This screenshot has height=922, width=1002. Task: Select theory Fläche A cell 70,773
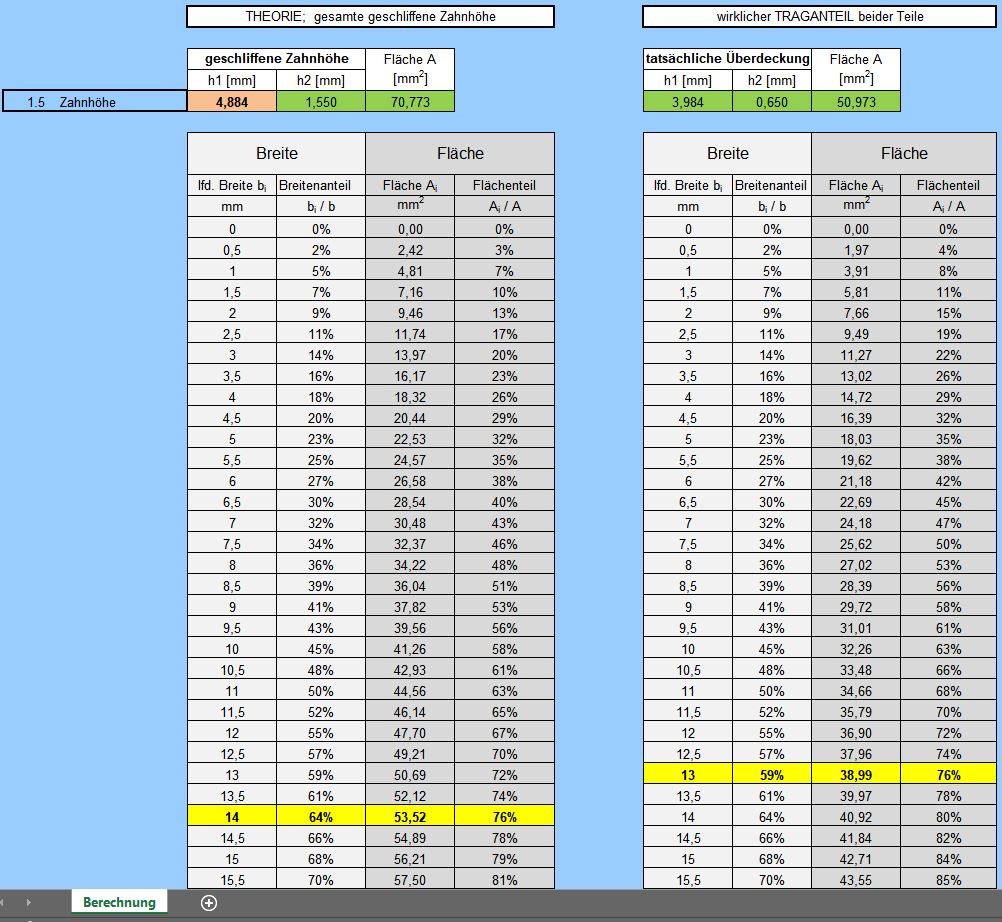[x=410, y=102]
